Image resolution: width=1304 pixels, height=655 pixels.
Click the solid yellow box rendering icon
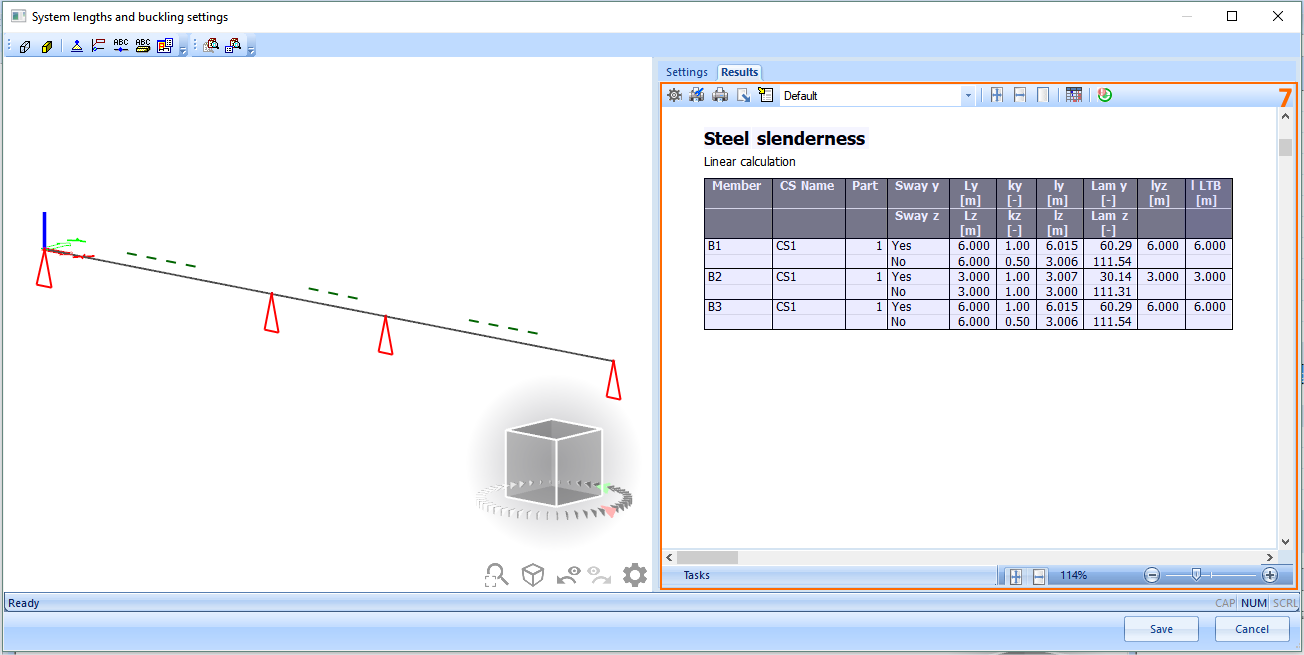tap(47, 46)
